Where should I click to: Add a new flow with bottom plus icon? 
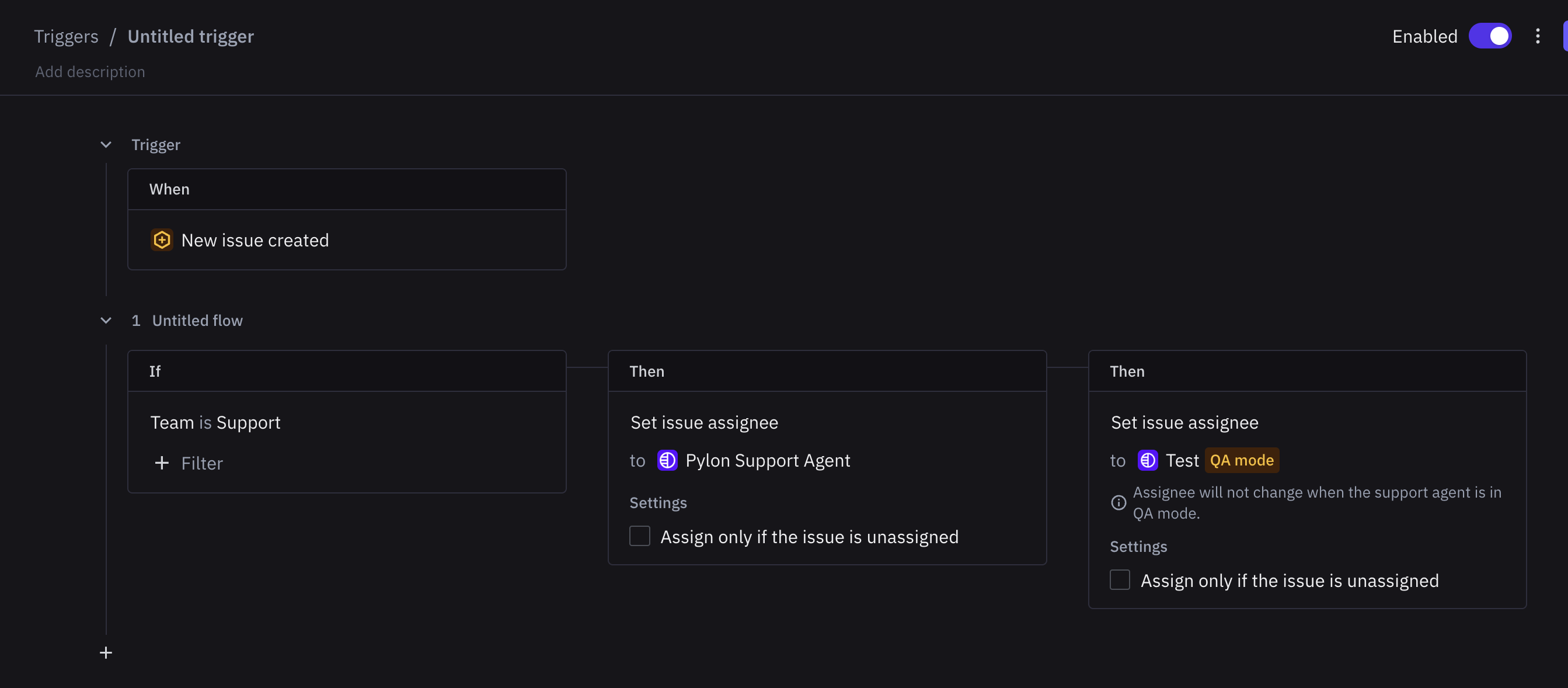[106, 653]
